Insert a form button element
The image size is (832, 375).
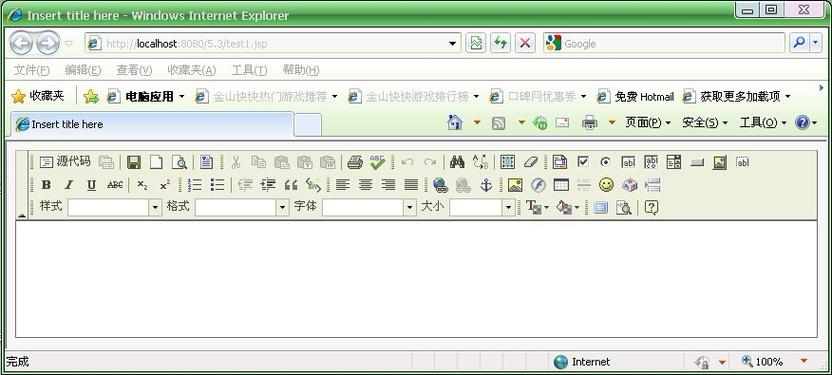point(697,162)
